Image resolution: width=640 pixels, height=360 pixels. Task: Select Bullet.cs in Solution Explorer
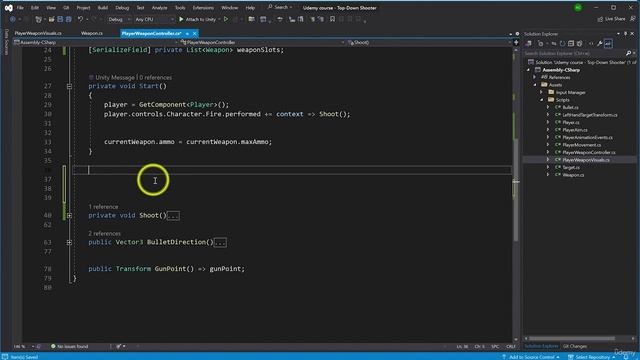[x=570, y=107]
